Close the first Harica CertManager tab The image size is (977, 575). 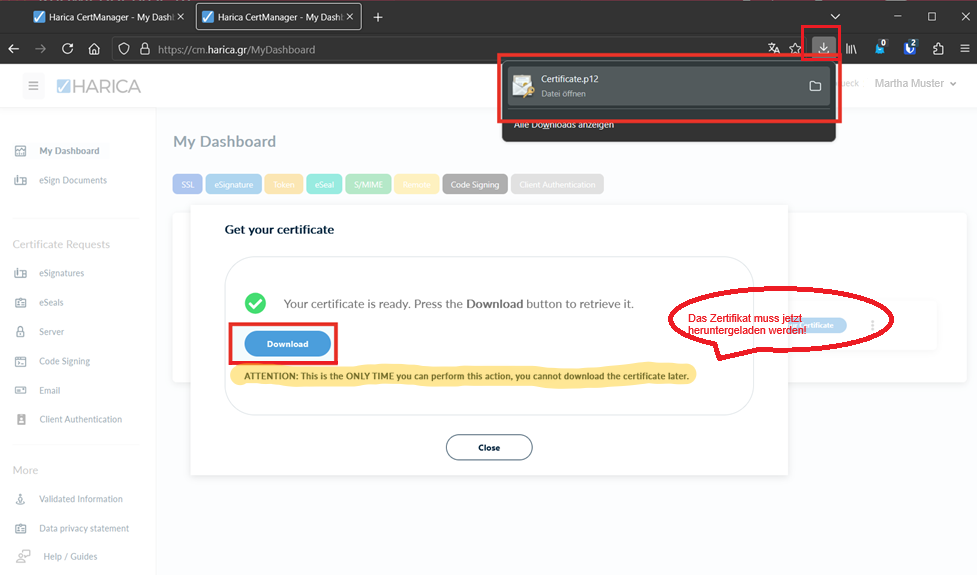point(181,17)
